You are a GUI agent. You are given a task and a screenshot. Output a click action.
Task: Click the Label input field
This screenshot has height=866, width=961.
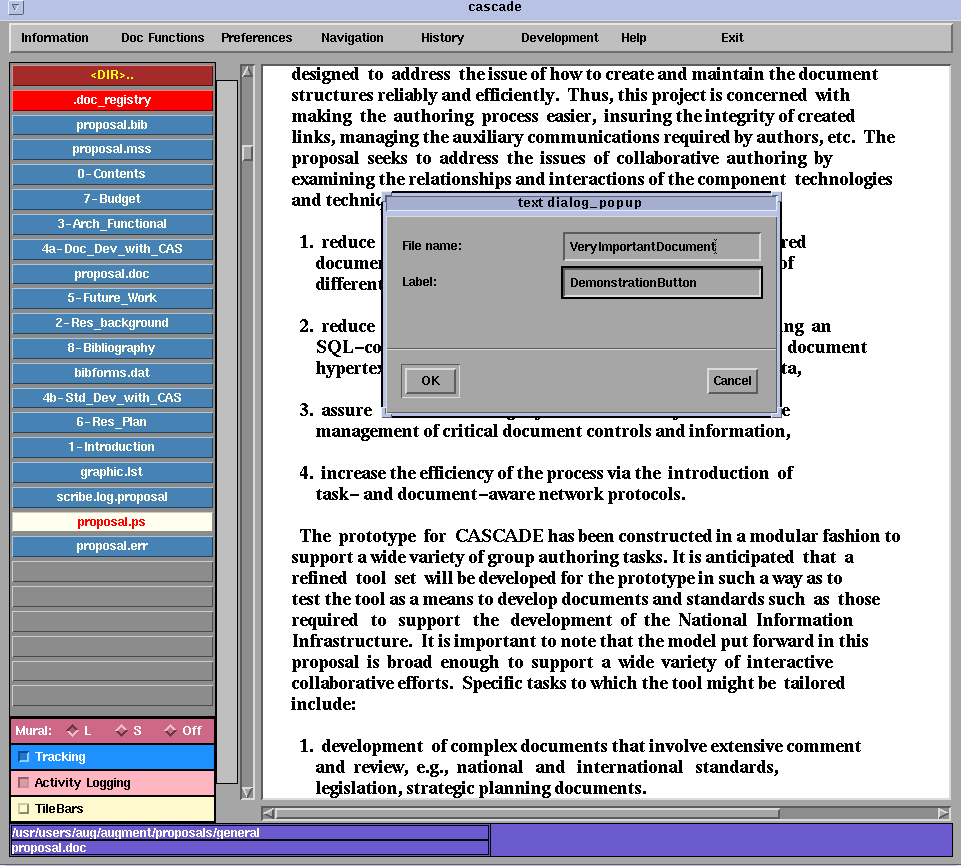tap(661, 283)
